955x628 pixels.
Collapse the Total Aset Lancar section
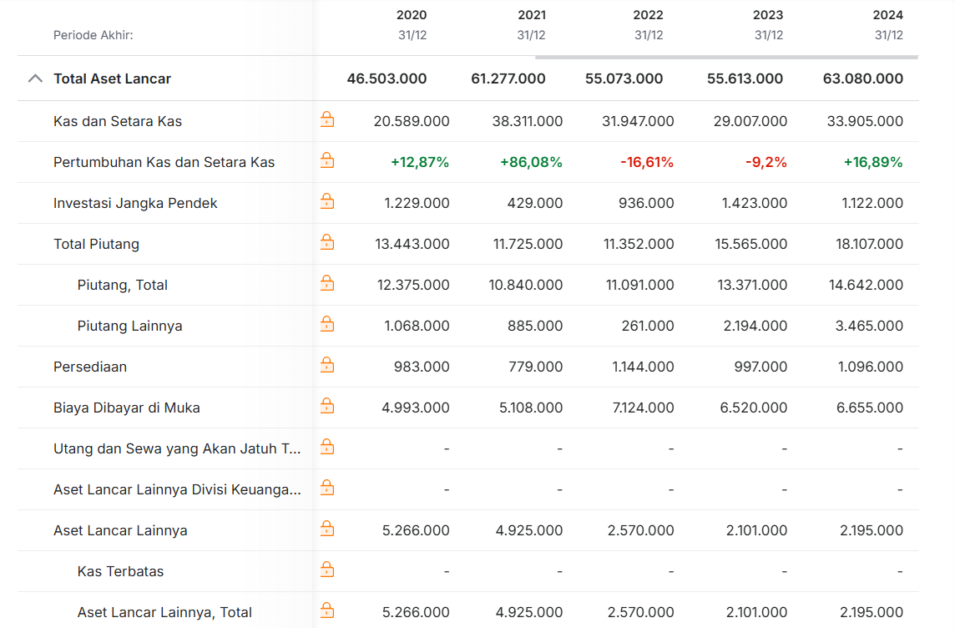click(35, 79)
